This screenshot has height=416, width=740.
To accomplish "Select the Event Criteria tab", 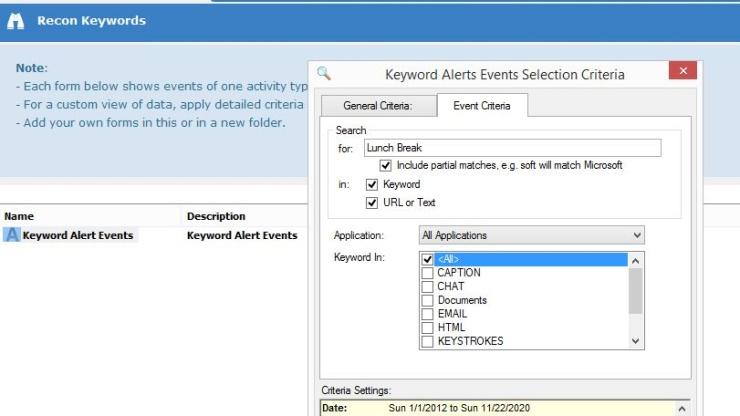I will 482,106.
